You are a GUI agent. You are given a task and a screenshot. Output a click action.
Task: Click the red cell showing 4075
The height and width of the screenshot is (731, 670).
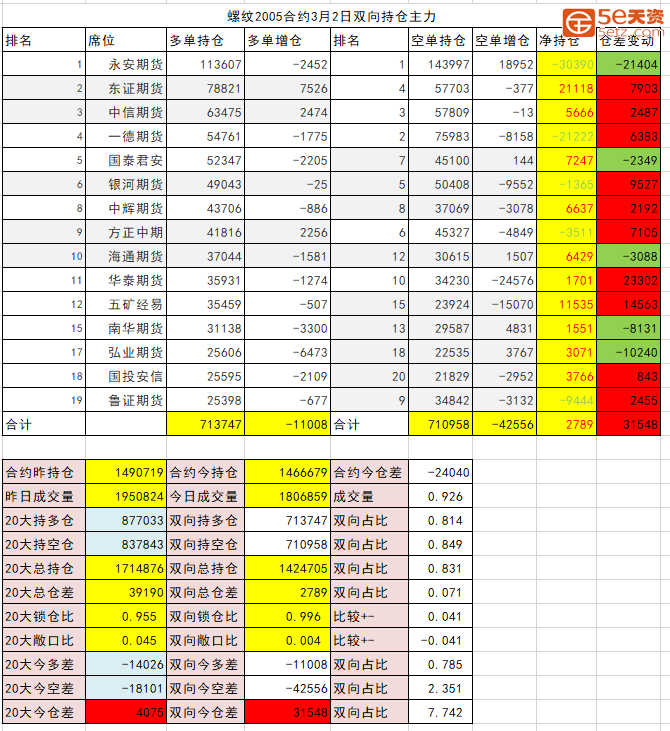[x=126, y=712]
